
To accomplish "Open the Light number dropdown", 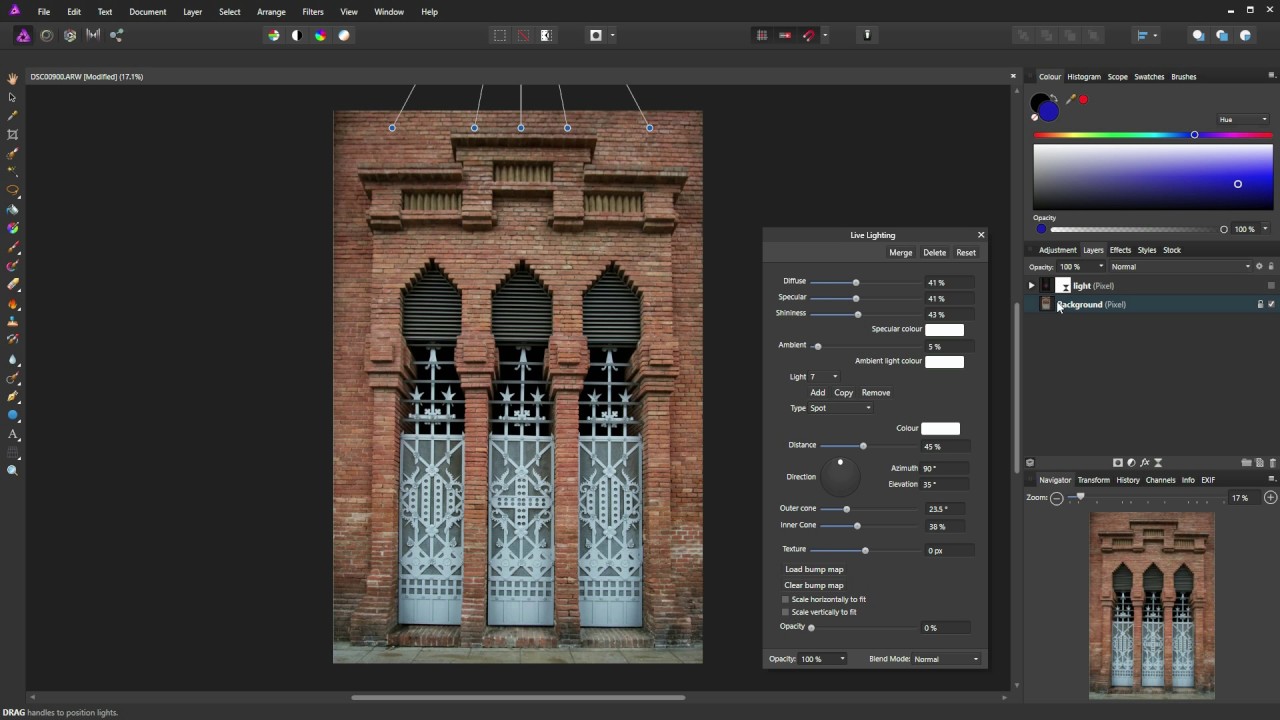I will coord(824,377).
